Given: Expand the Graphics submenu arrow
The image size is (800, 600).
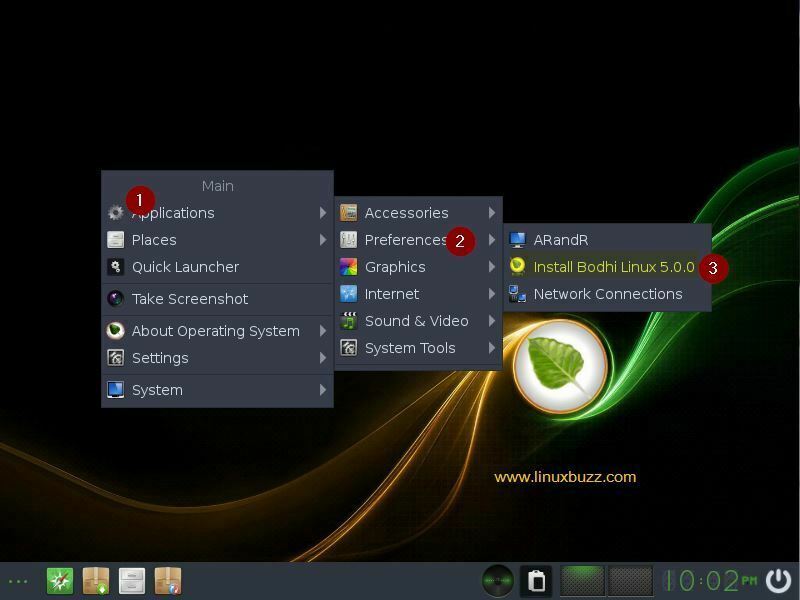Looking at the screenshot, I should (491, 267).
